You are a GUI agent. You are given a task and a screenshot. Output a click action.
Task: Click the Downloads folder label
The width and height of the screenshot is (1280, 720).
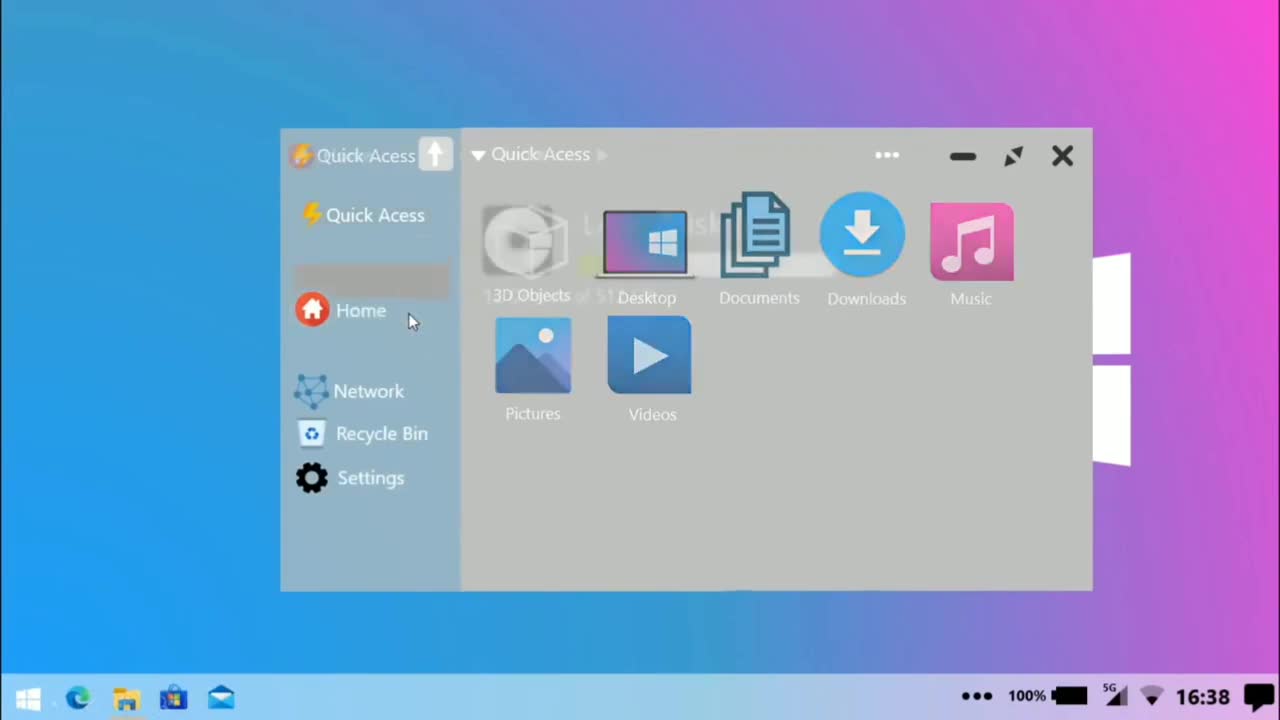(867, 299)
